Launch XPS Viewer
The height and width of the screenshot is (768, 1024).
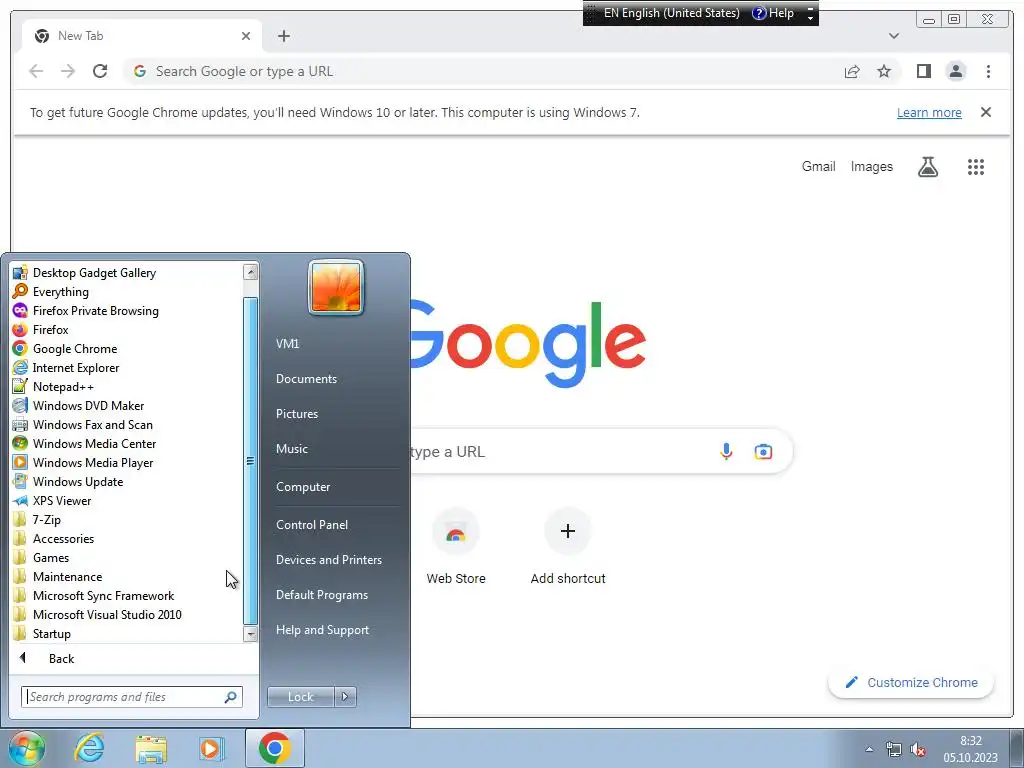click(61, 501)
